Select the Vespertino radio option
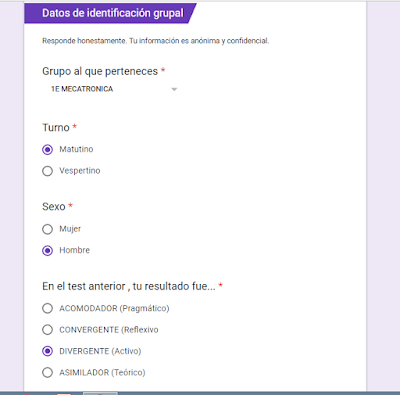Screen dimensions: 400x395 [47, 171]
